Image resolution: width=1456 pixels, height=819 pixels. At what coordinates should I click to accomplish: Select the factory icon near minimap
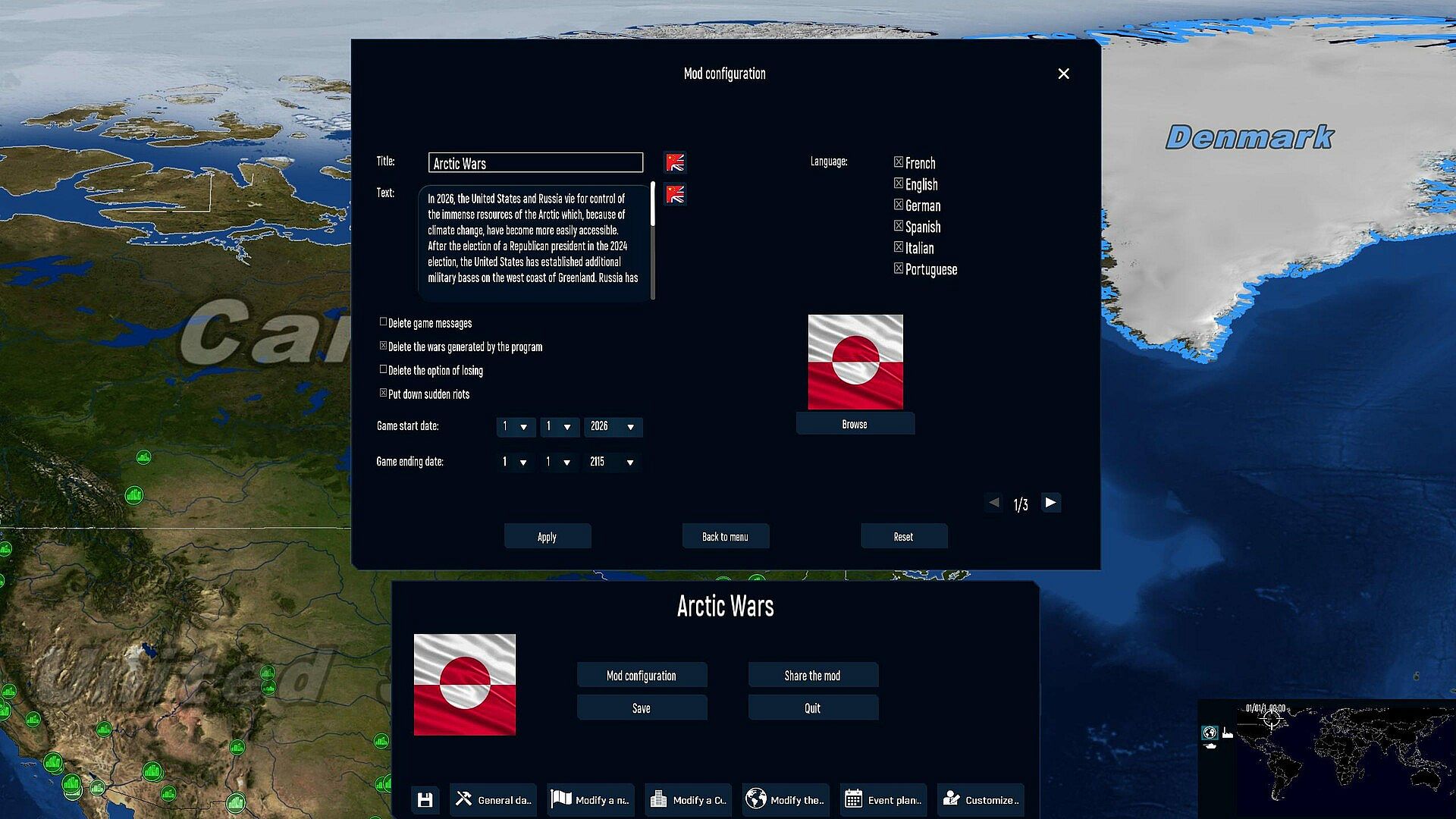[x=1228, y=733]
